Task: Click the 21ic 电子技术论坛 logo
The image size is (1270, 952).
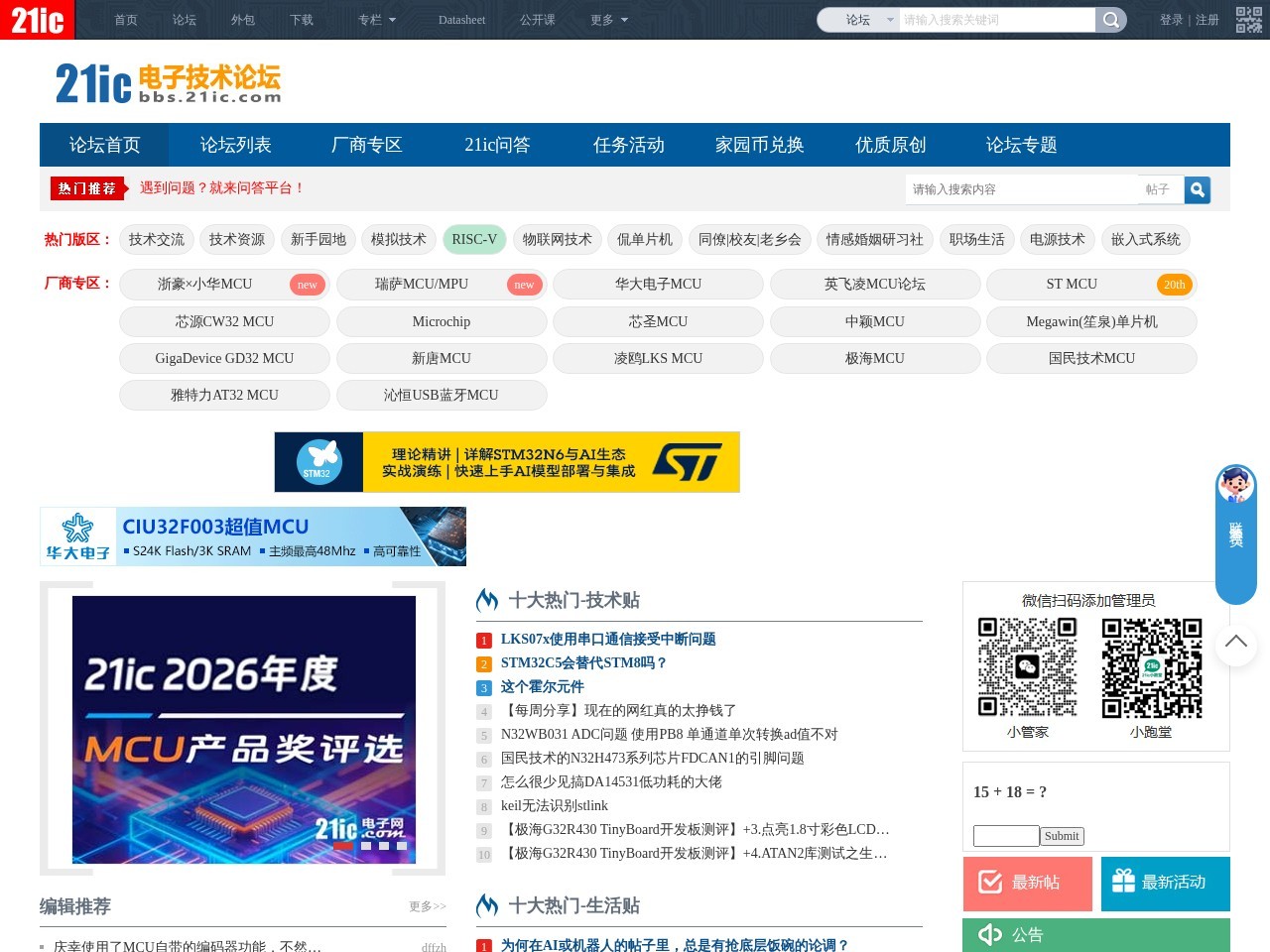Action: click(169, 83)
